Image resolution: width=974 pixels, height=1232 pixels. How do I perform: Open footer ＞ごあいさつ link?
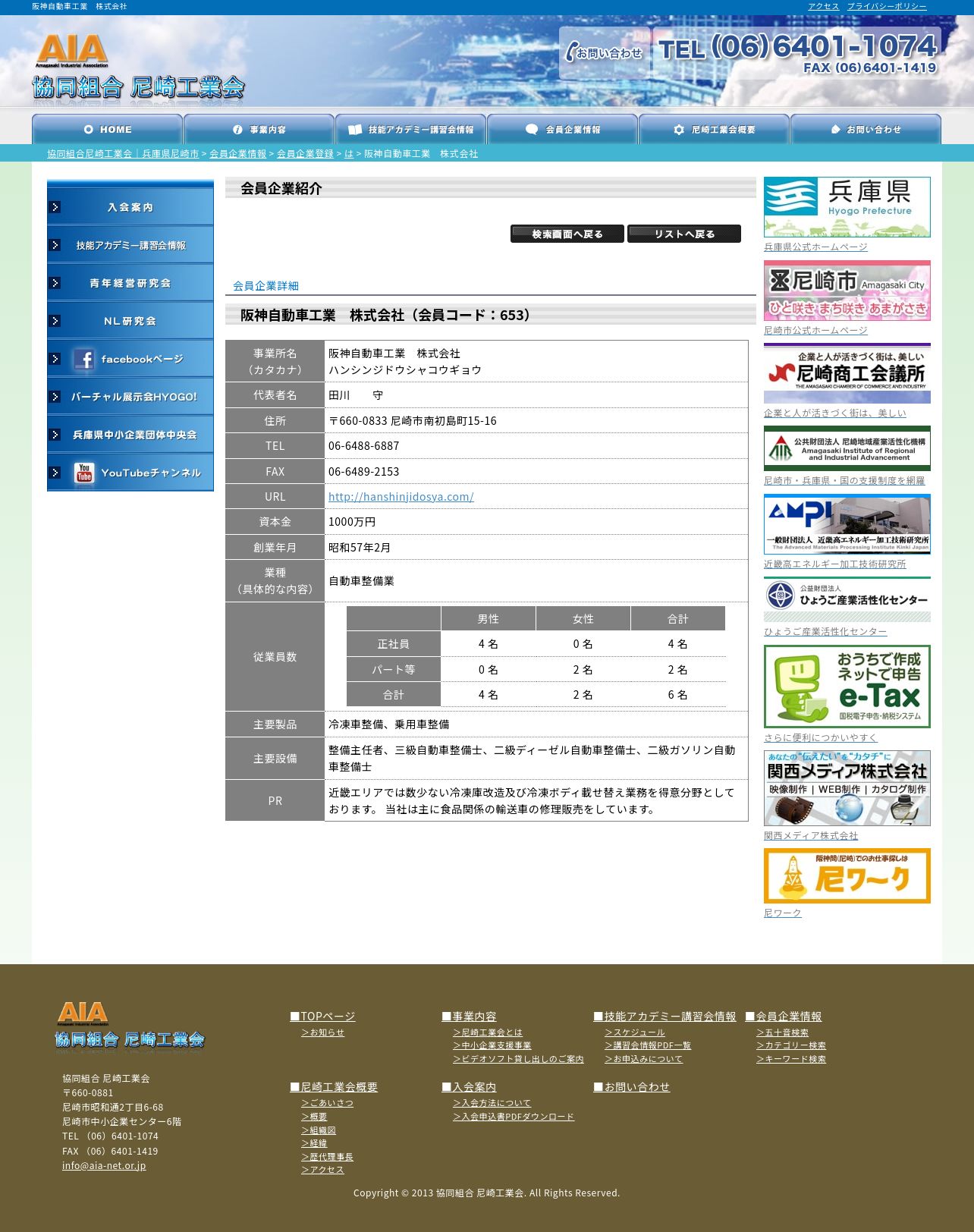pos(327,1103)
